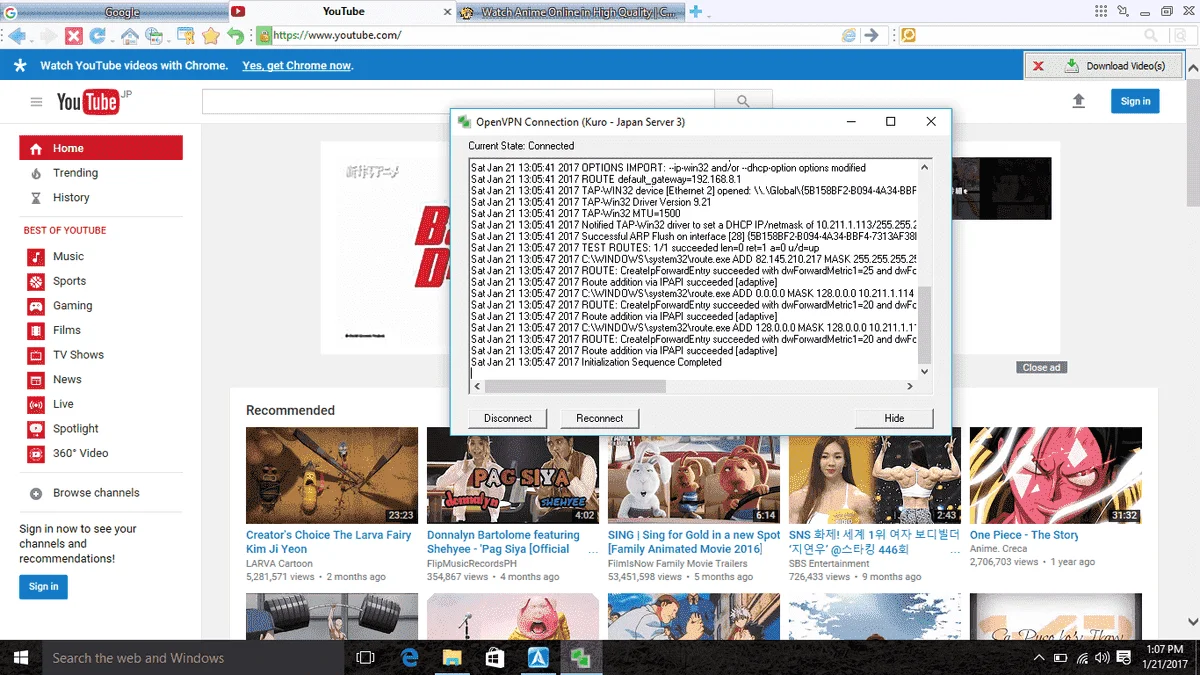
Task: Click the browser Forward arrow button
Action: tap(47, 35)
